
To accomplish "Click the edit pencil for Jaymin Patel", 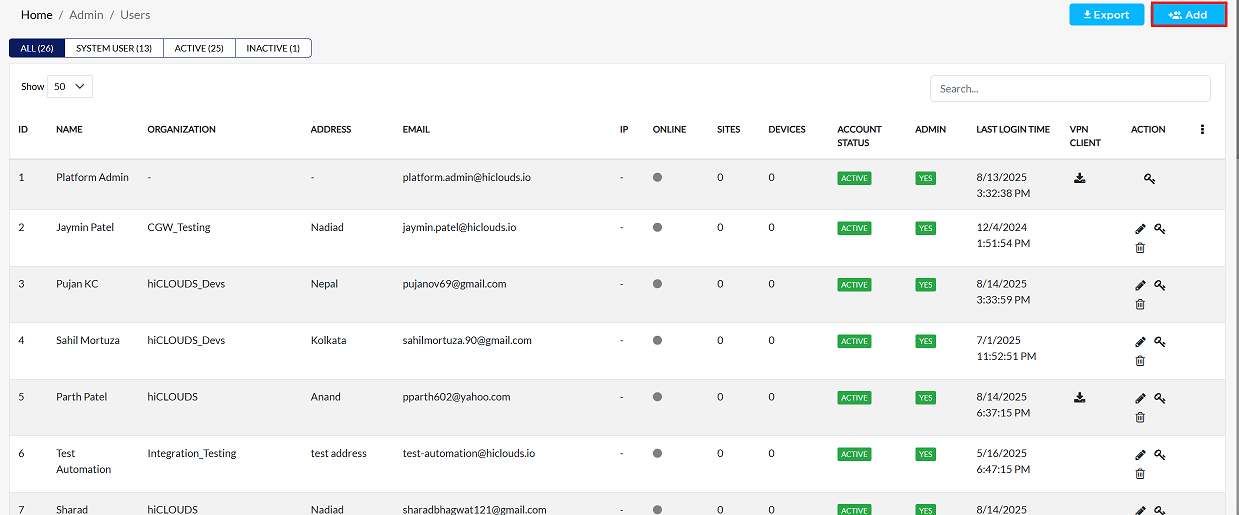I will click(1141, 229).
